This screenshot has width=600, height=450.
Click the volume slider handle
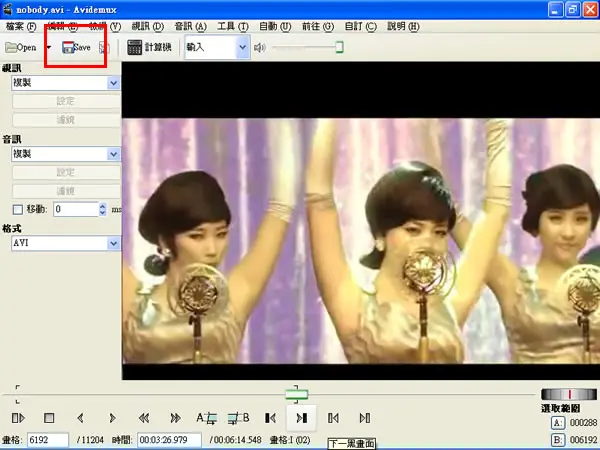click(x=339, y=47)
